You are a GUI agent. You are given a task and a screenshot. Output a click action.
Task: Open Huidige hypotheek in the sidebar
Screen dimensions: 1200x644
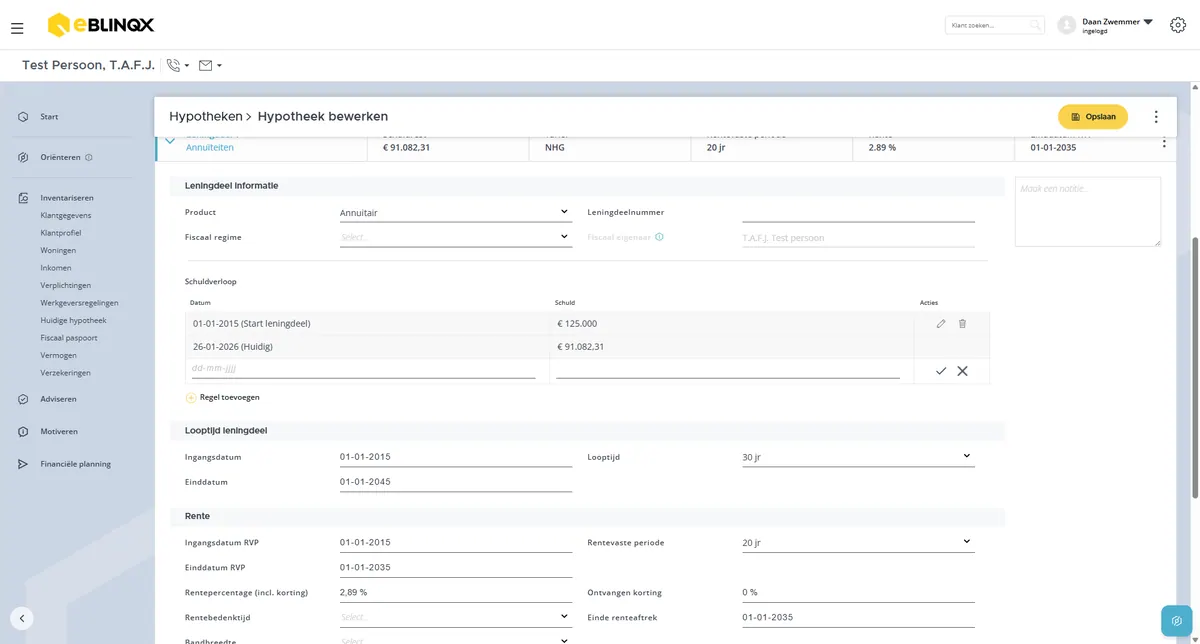[x=73, y=321]
